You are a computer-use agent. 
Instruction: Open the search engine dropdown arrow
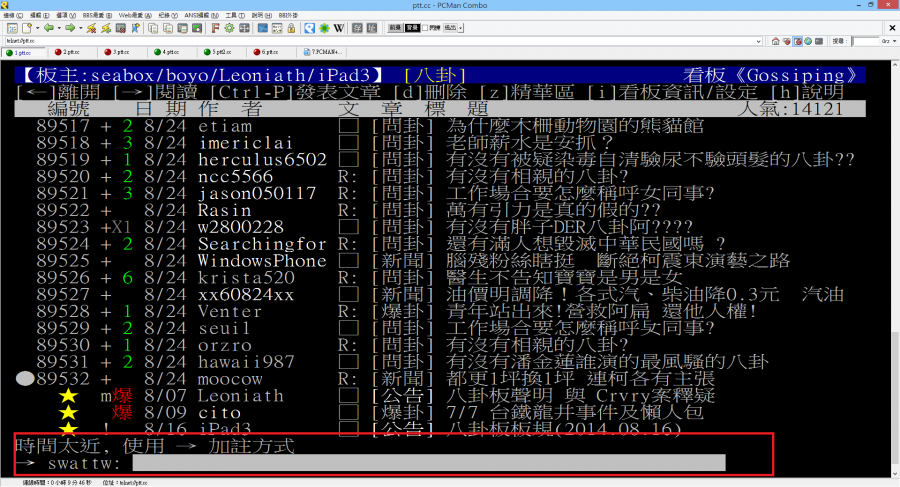[893, 41]
